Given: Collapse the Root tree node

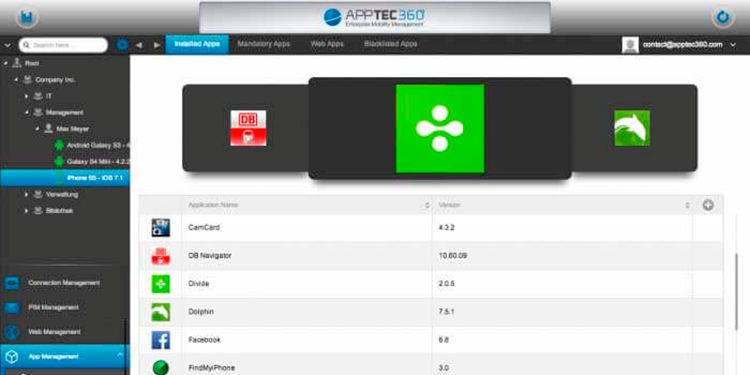Looking at the screenshot, I should point(6,63).
